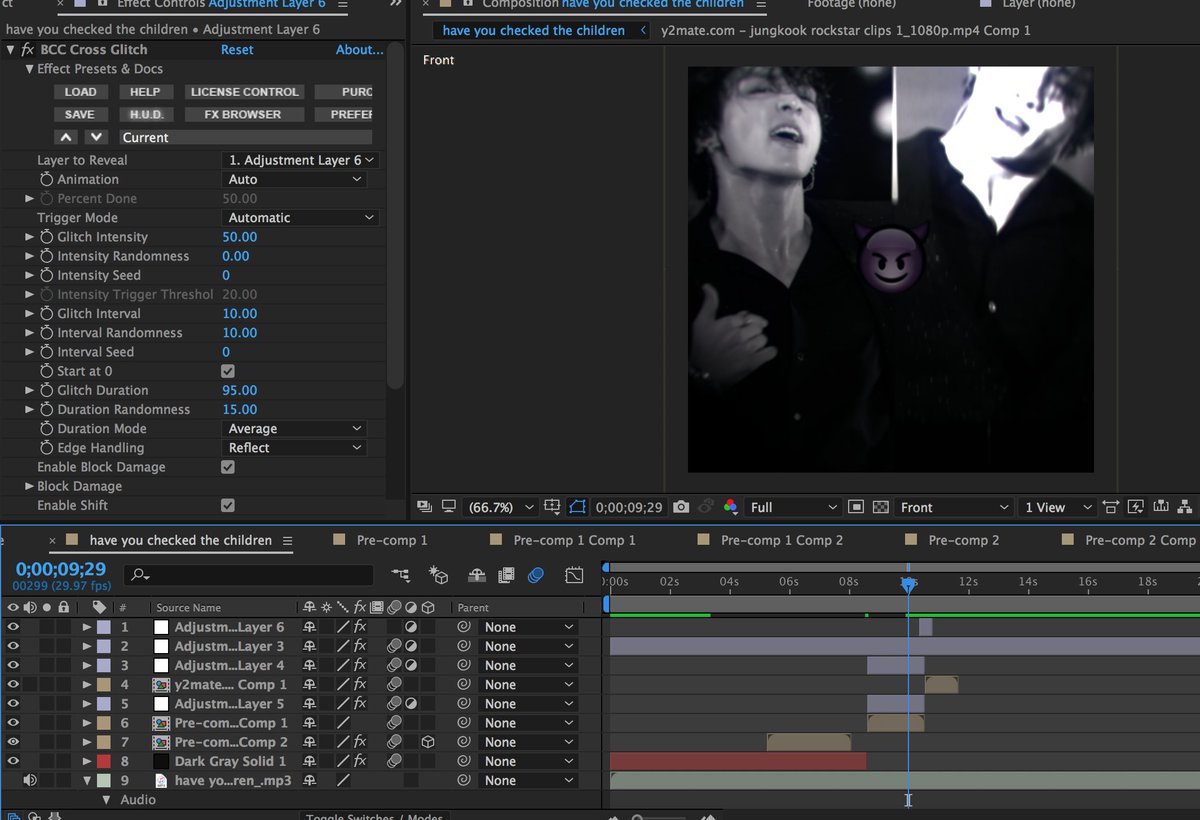Click the HELP button
The height and width of the screenshot is (820, 1200).
click(x=145, y=92)
